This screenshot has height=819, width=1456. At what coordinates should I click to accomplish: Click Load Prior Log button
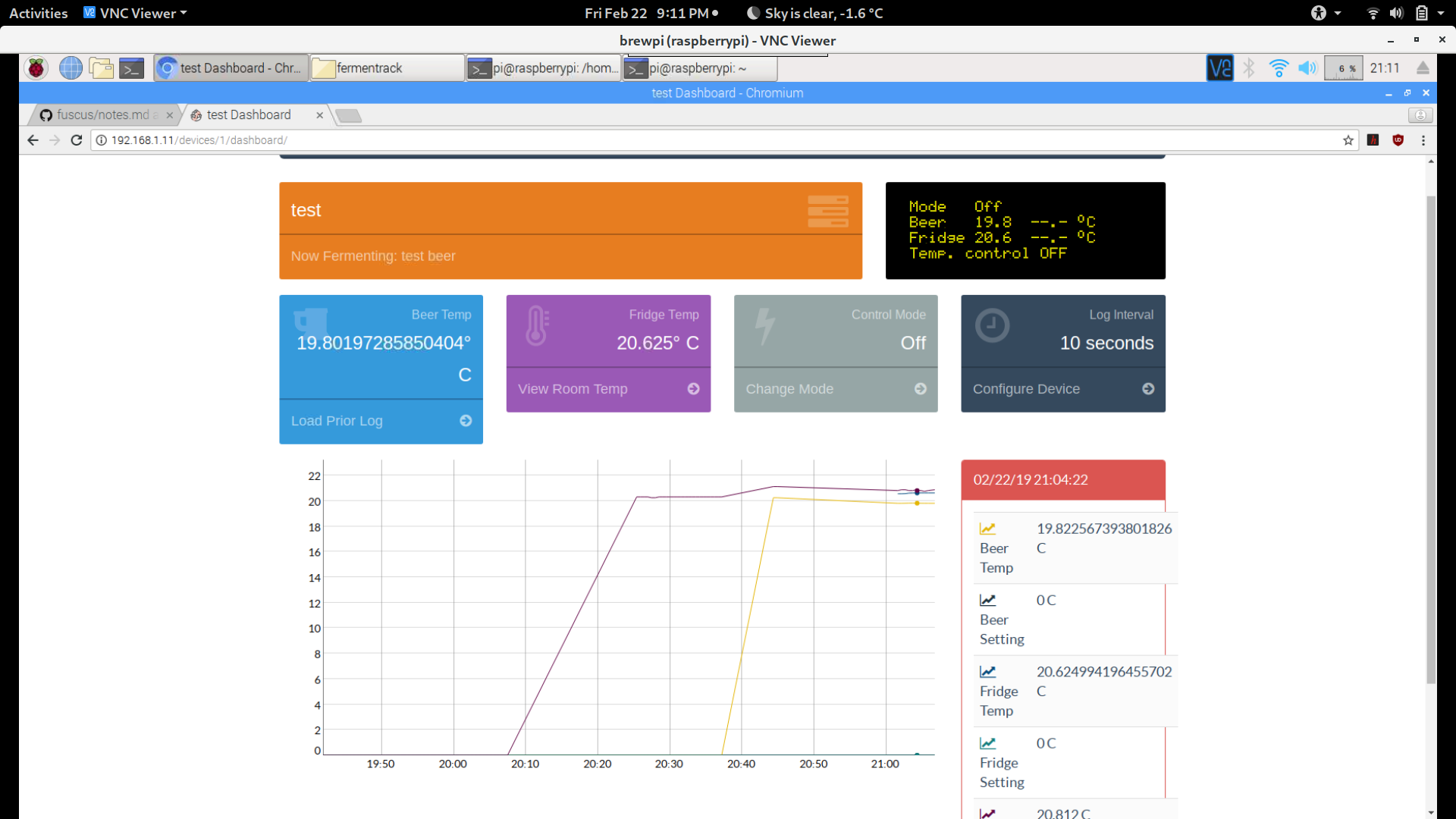tap(380, 420)
